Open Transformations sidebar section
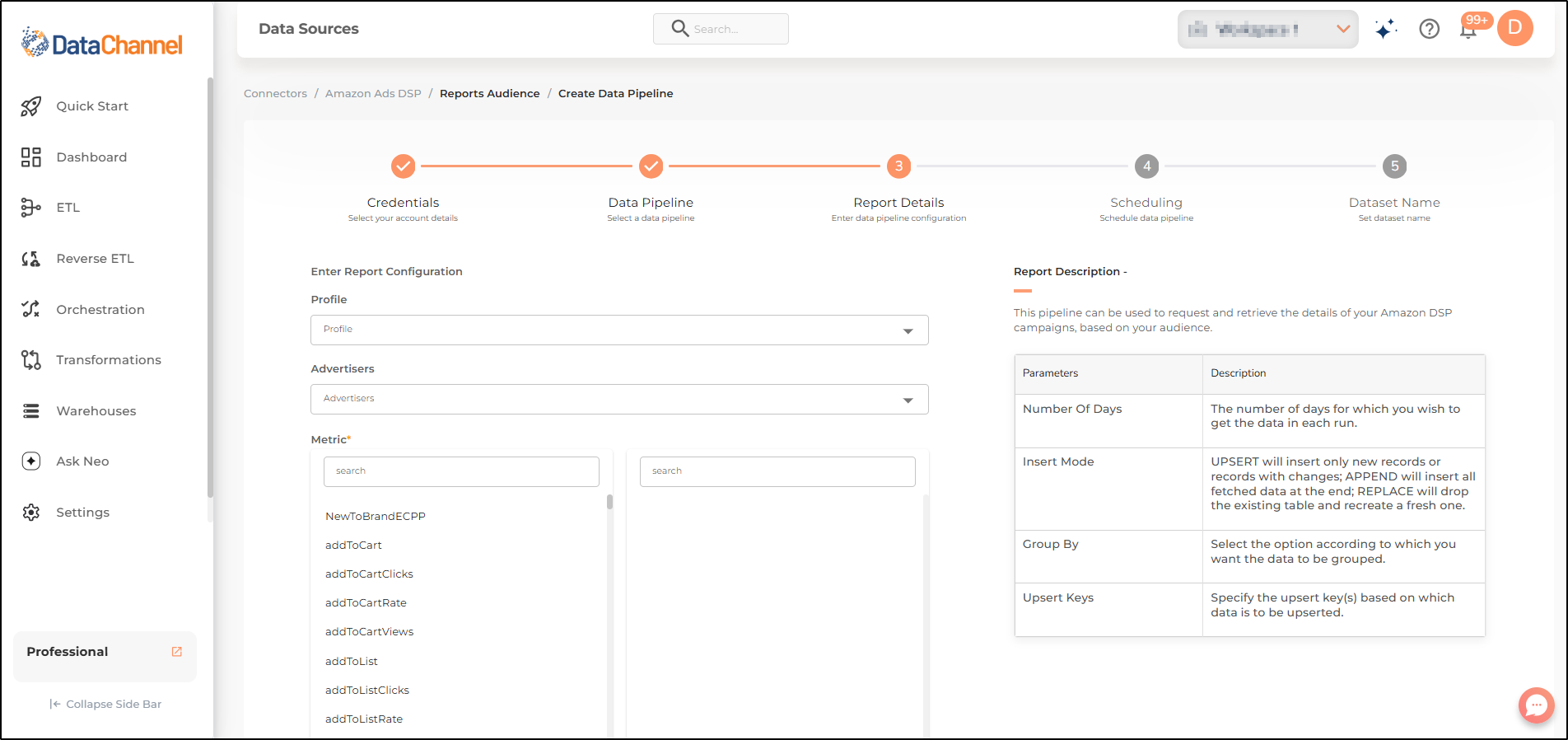The image size is (1568, 740). click(x=109, y=360)
